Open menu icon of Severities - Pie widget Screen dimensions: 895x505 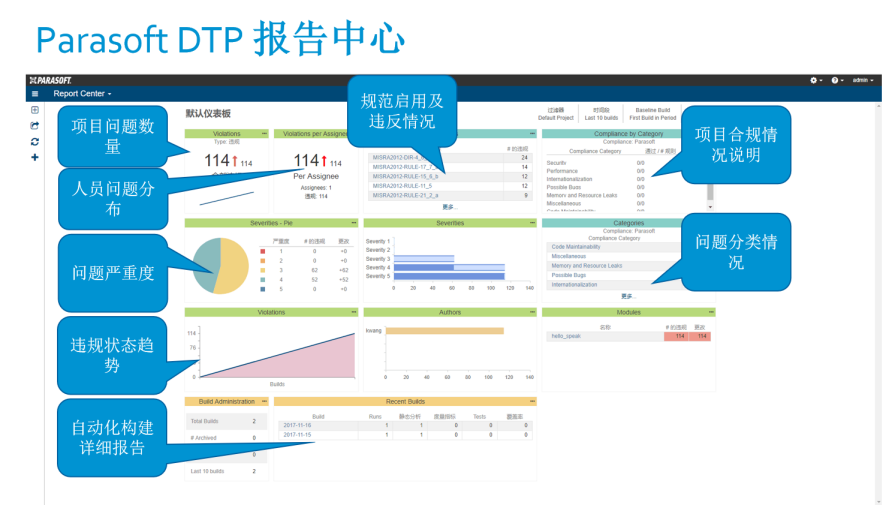point(354,223)
